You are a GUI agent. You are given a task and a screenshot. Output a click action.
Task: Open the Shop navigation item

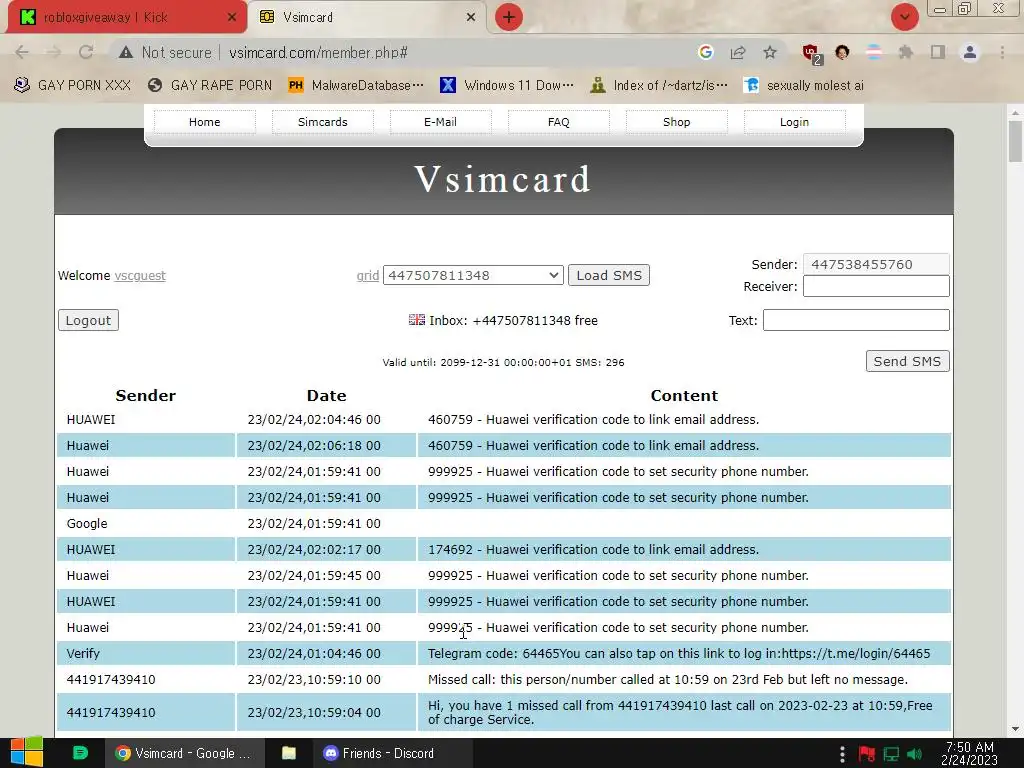pos(677,122)
